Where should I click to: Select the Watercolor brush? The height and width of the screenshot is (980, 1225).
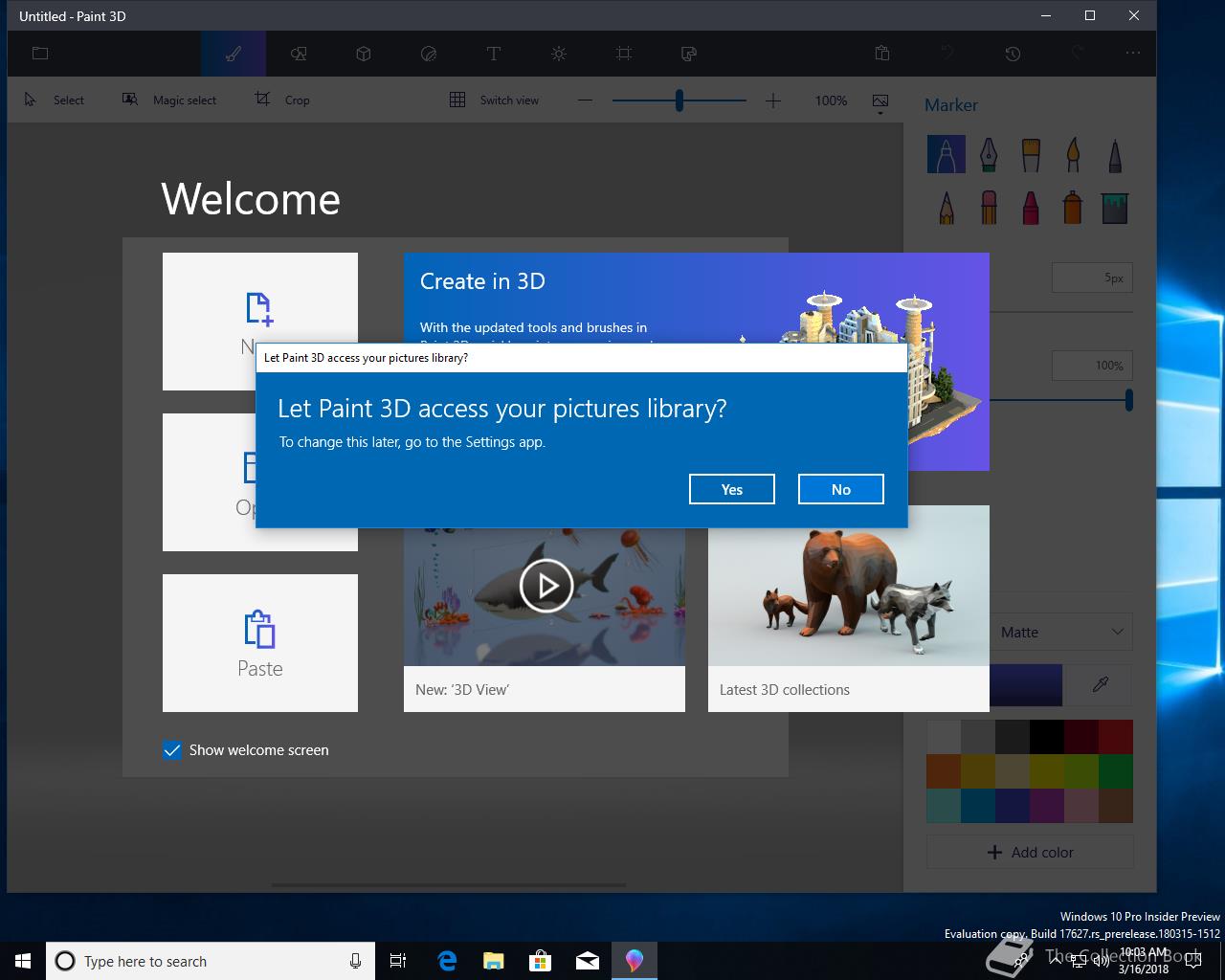pyautogui.click(x=1073, y=154)
